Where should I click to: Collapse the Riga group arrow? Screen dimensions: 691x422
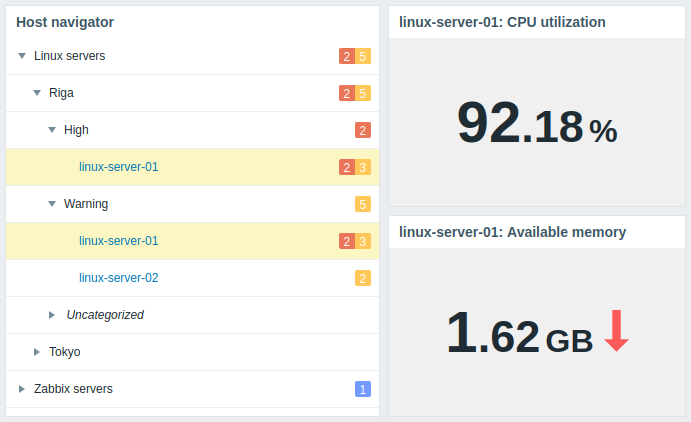(37, 93)
